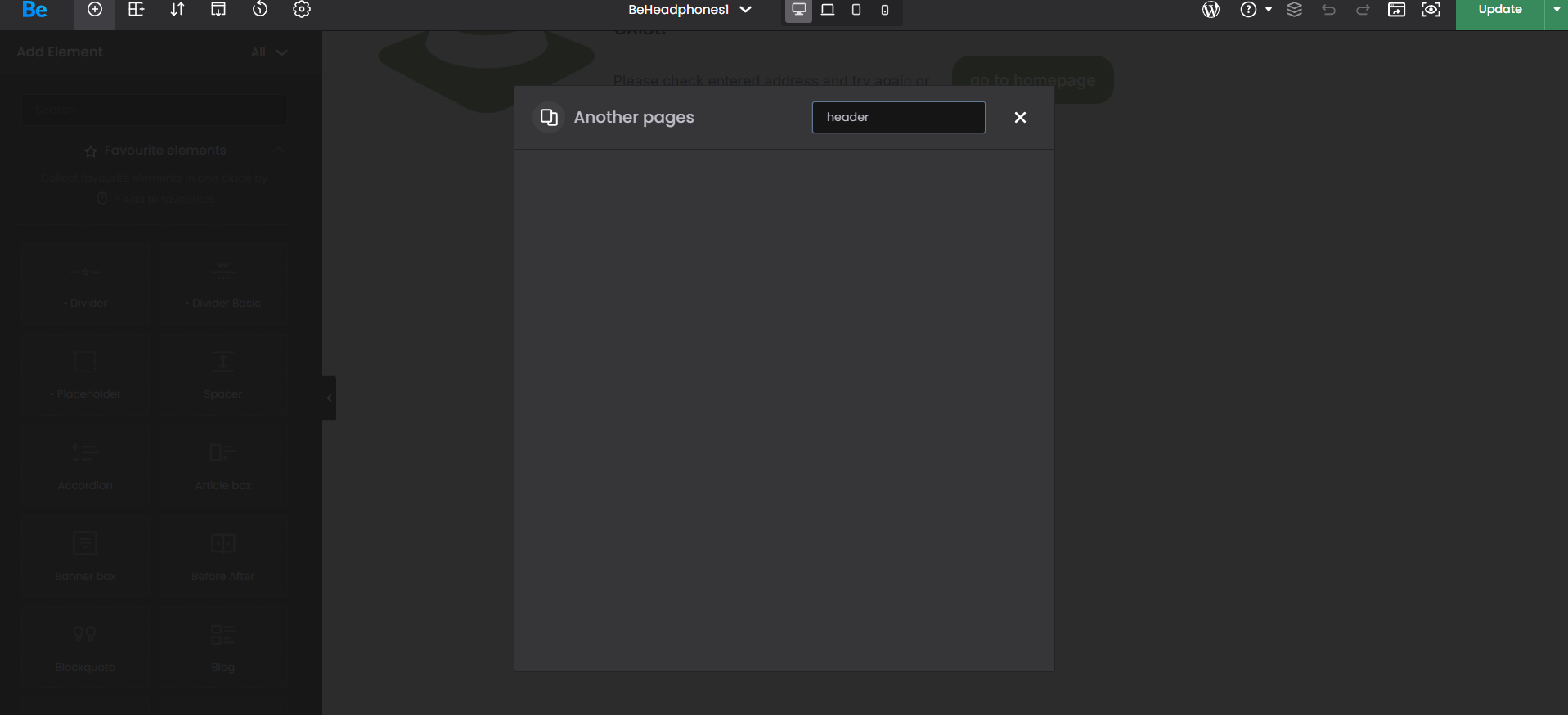Click the search field containing "header"
Screen dimensions: 1568x715
click(898, 118)
